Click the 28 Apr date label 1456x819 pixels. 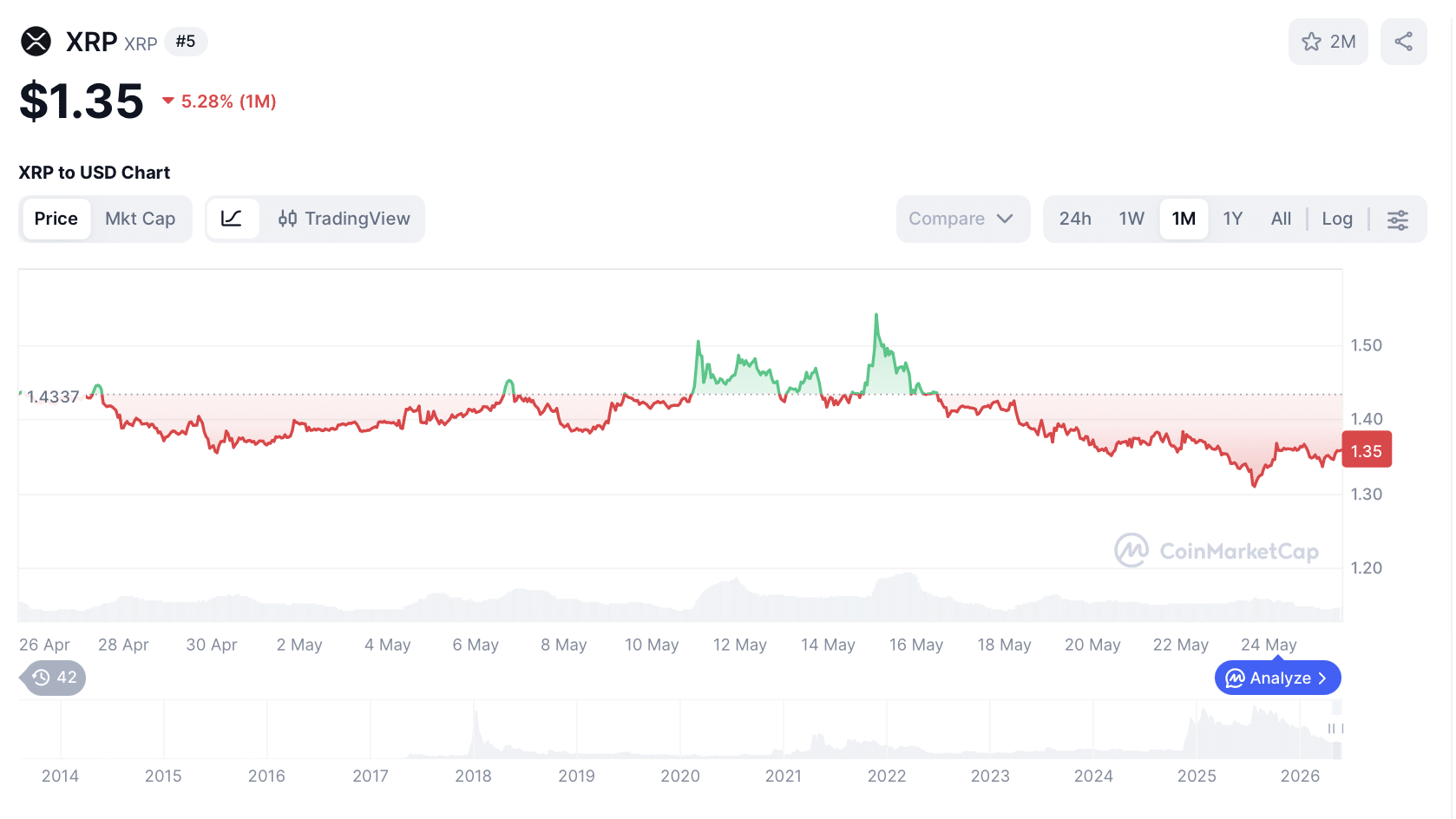[123, 645]
